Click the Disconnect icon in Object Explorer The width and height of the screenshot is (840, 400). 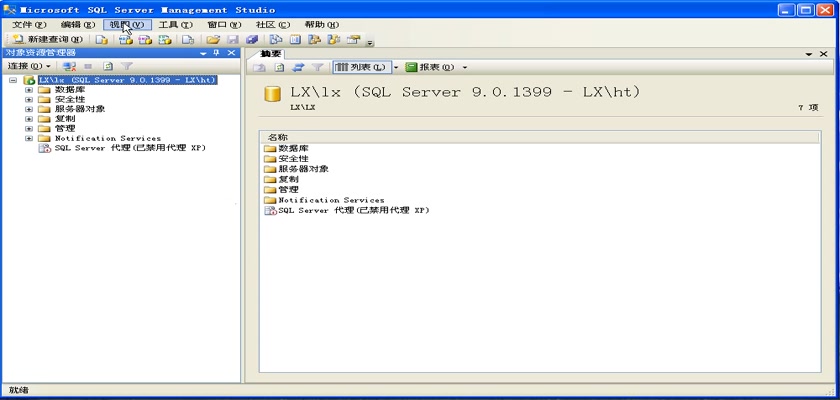coord(69,66)
